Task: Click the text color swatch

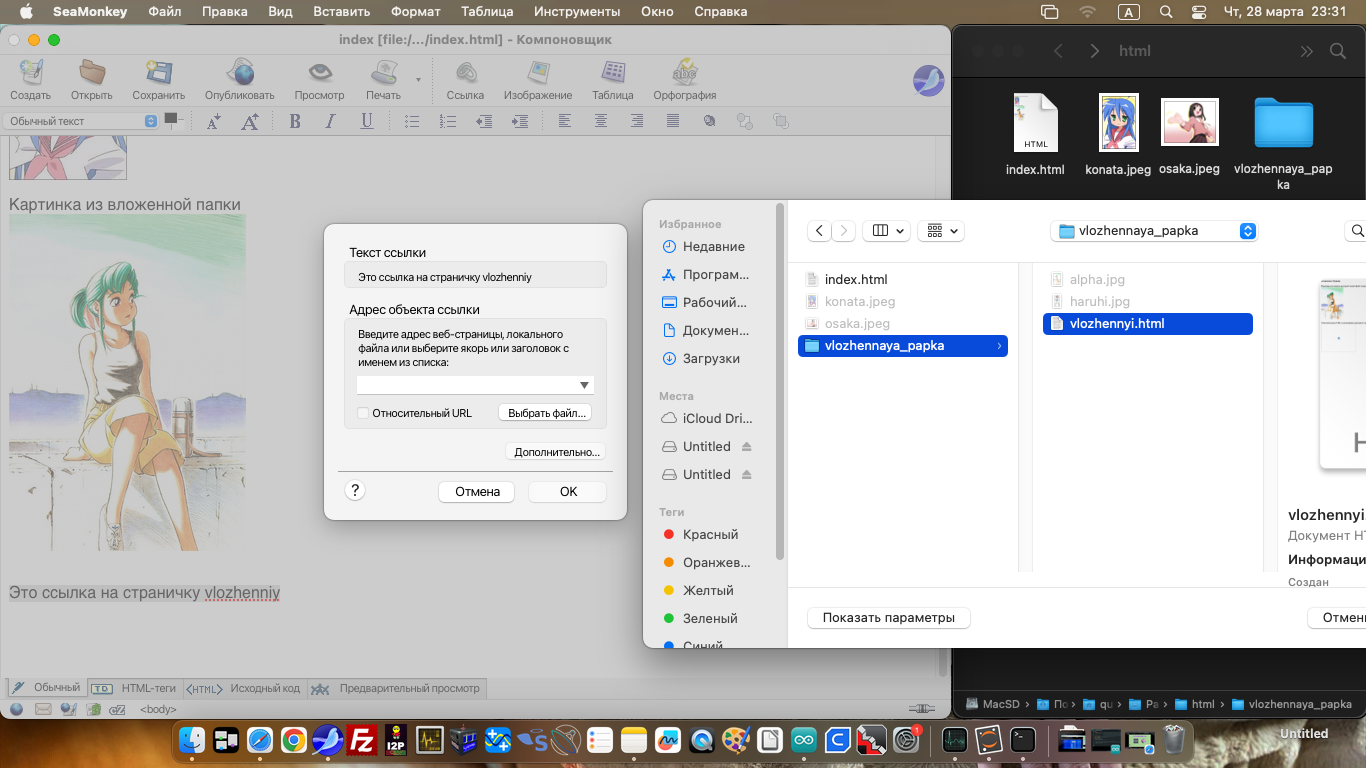Action: (x=171, y=119)
